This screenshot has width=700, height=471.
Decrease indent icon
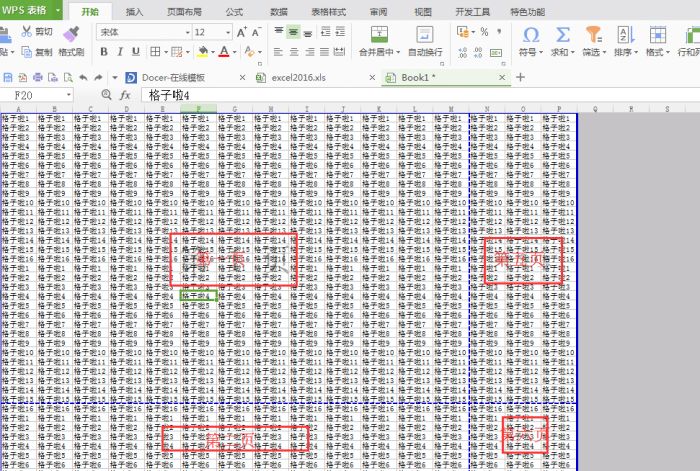[326, 32]
